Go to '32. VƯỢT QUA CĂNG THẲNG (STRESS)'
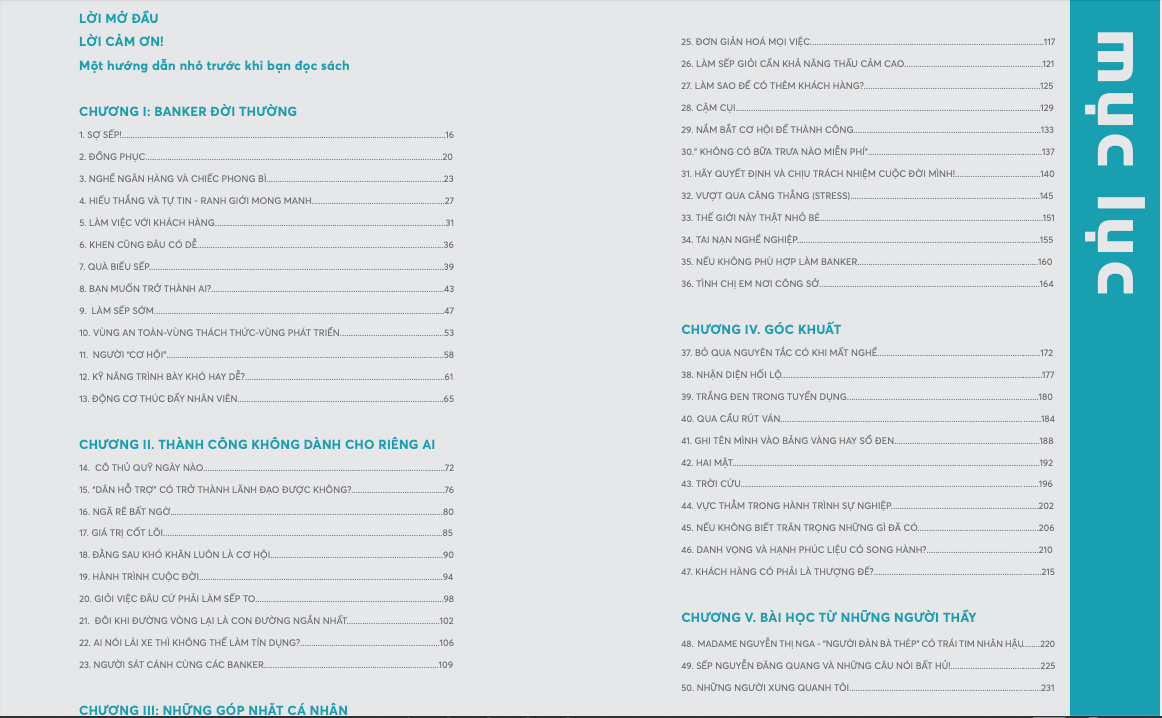The image size is (1162, 718). 766,196
